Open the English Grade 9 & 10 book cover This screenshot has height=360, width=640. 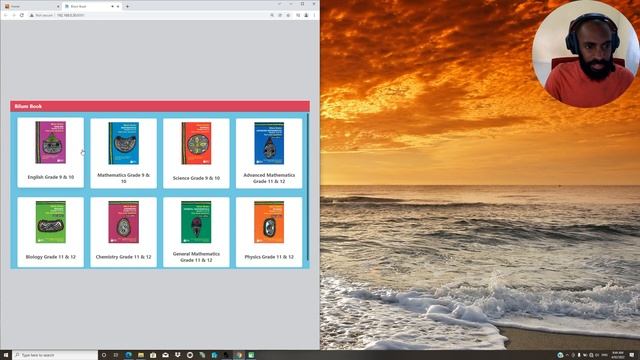pyautogui.click(x=51, y=142)
